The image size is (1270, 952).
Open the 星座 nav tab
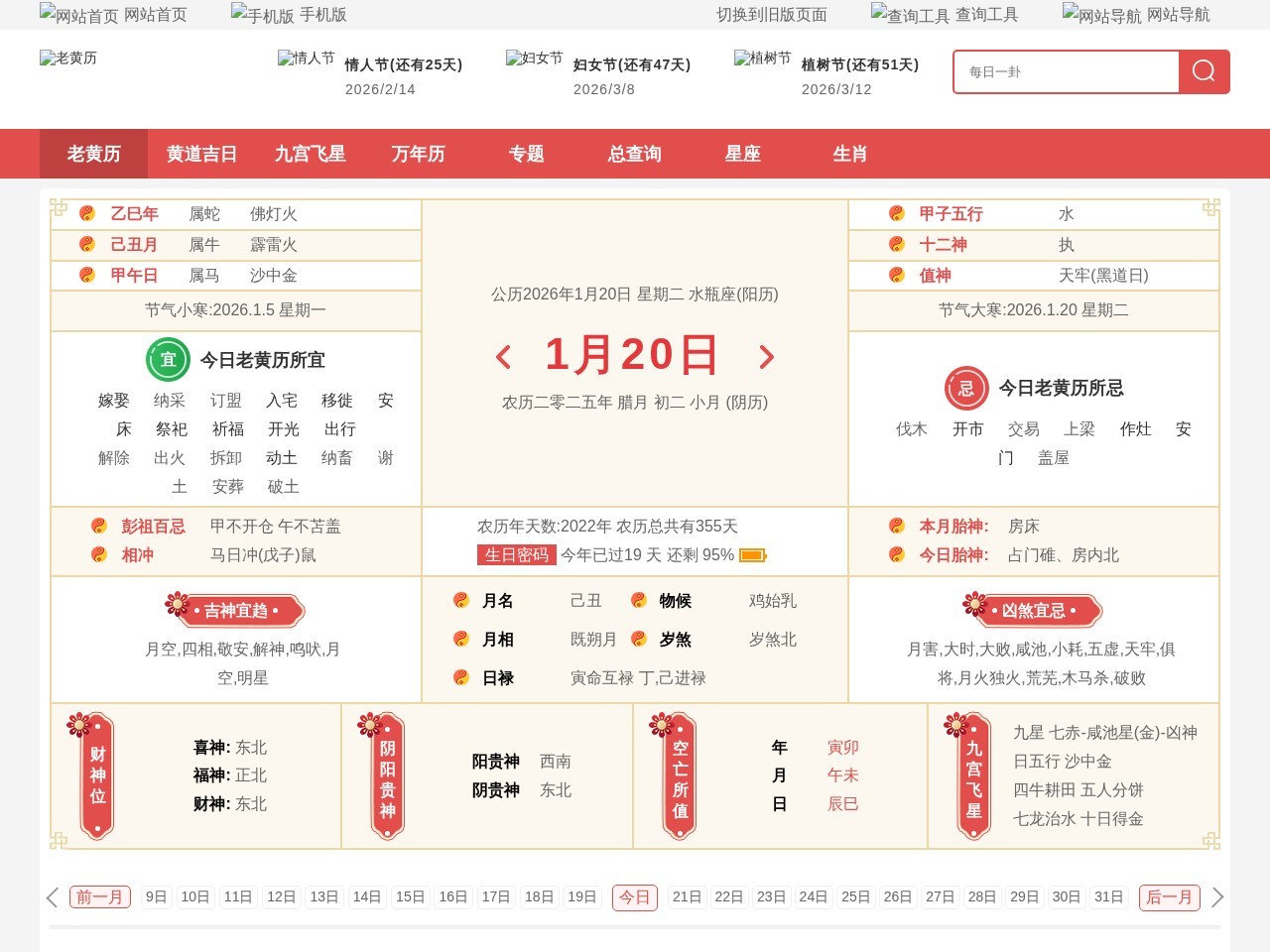click(x=742, y=154)
